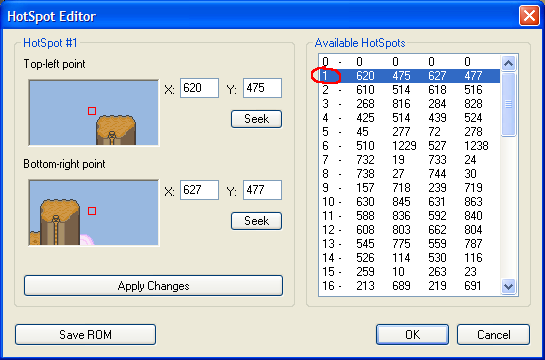545x360 pixels.
Task: Click Apply Changes button
Action: [153, 286]
